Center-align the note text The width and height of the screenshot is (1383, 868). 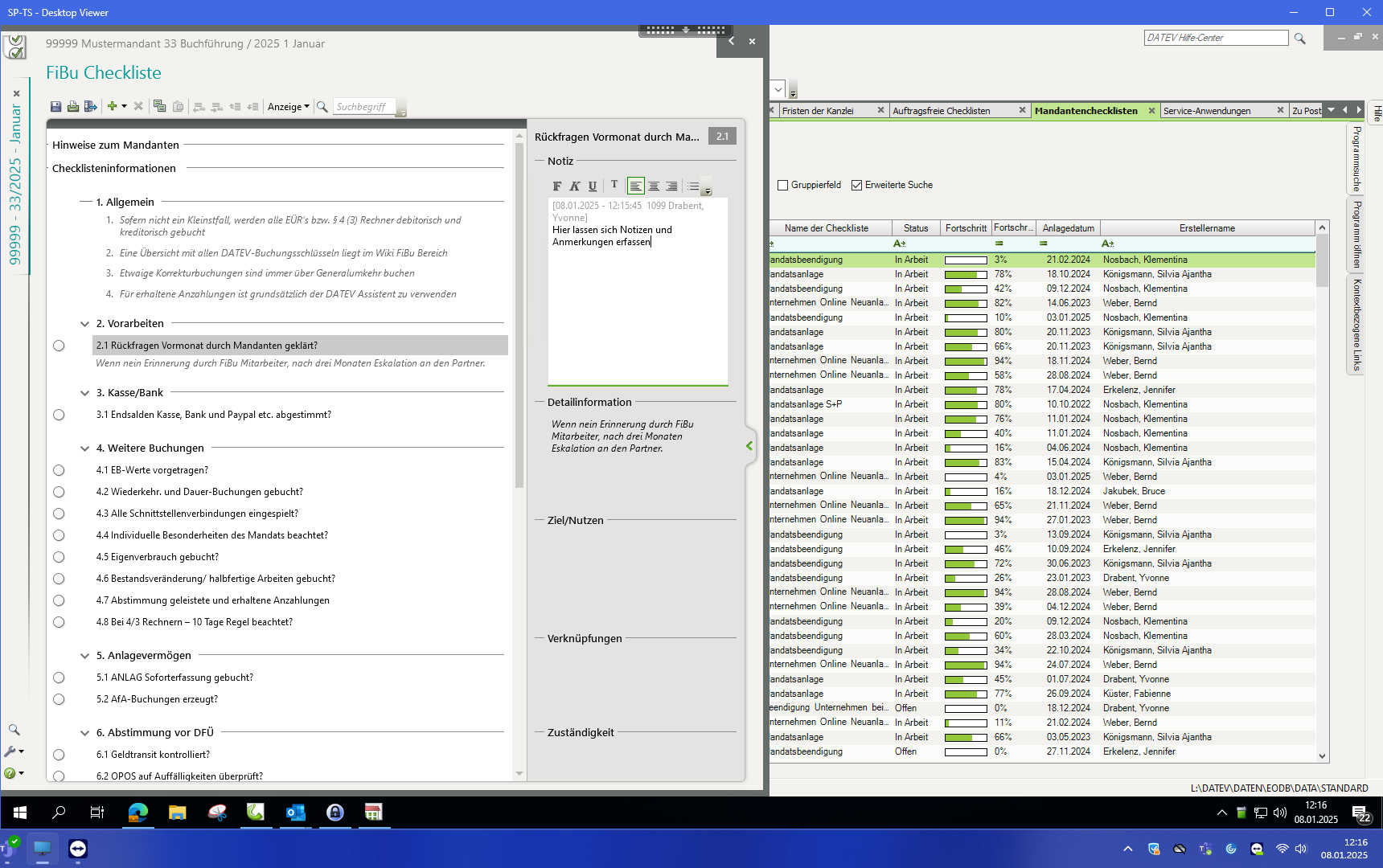click(x=654, y=186)
